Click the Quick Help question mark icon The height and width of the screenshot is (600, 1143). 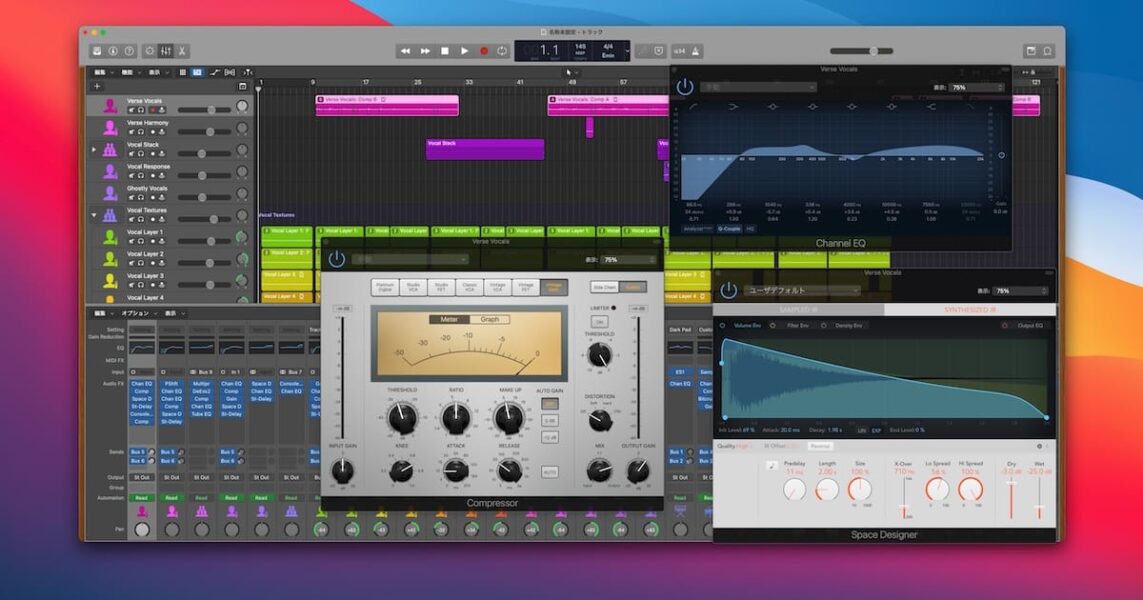[x=128, y=50]
